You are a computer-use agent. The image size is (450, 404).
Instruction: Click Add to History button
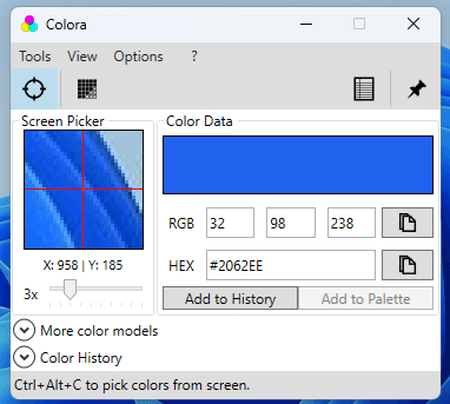tap(230, 298)
